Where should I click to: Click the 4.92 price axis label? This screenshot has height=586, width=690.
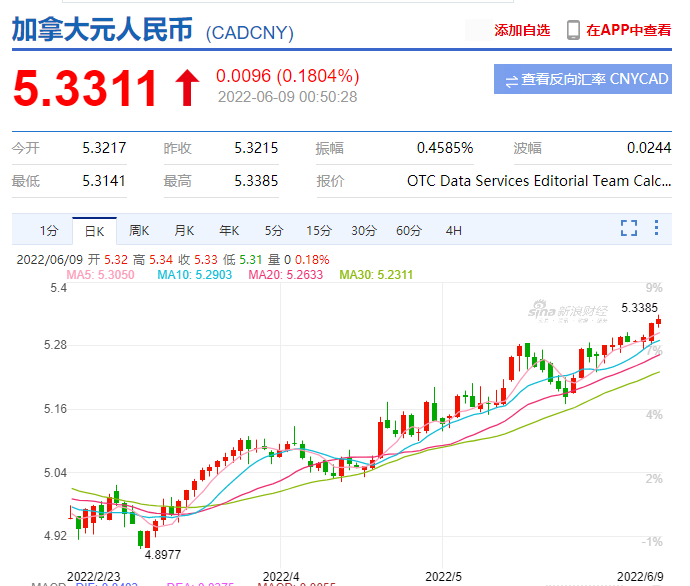(55, 536)
